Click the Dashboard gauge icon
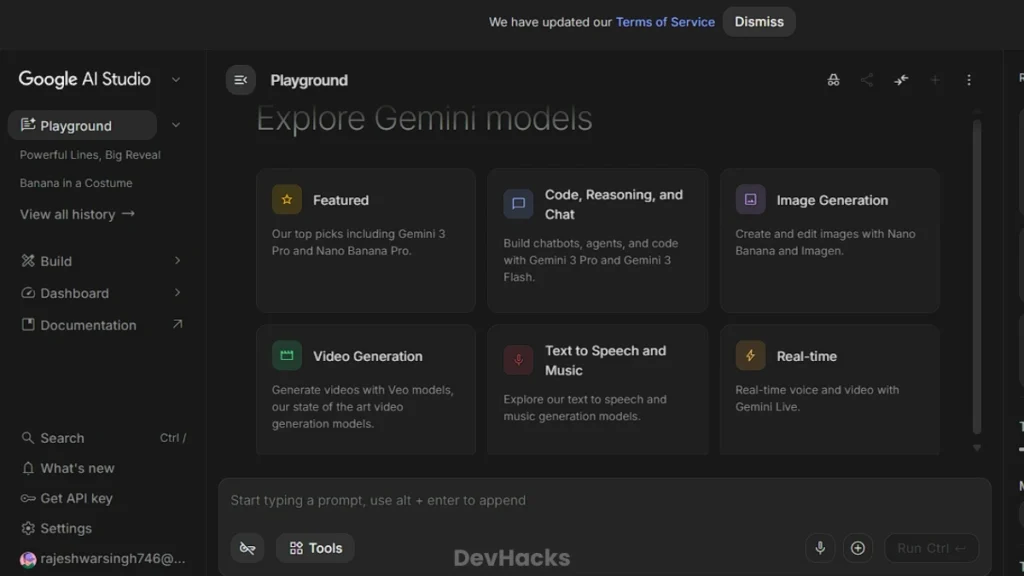Screen dimensions: 1024x576 click(27, 293)
